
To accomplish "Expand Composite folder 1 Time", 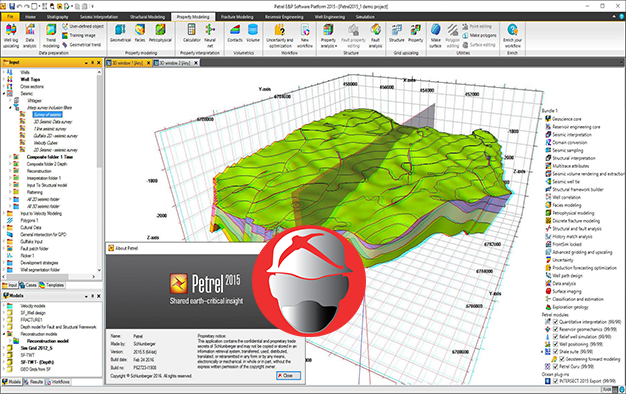I will (10, 157).
